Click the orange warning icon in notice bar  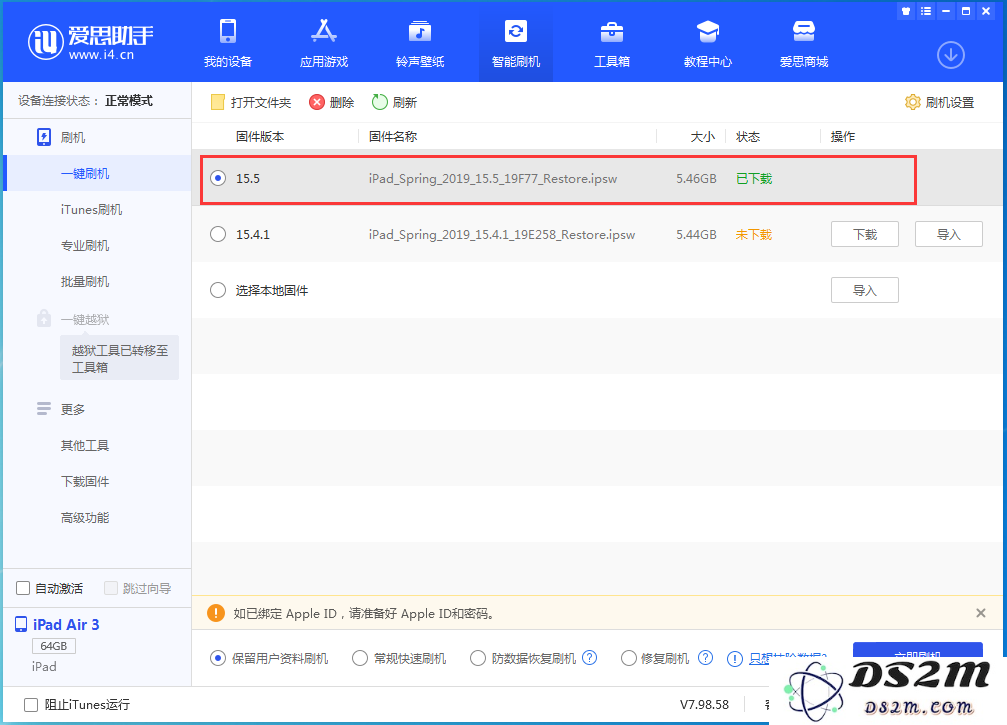point(216,613)
